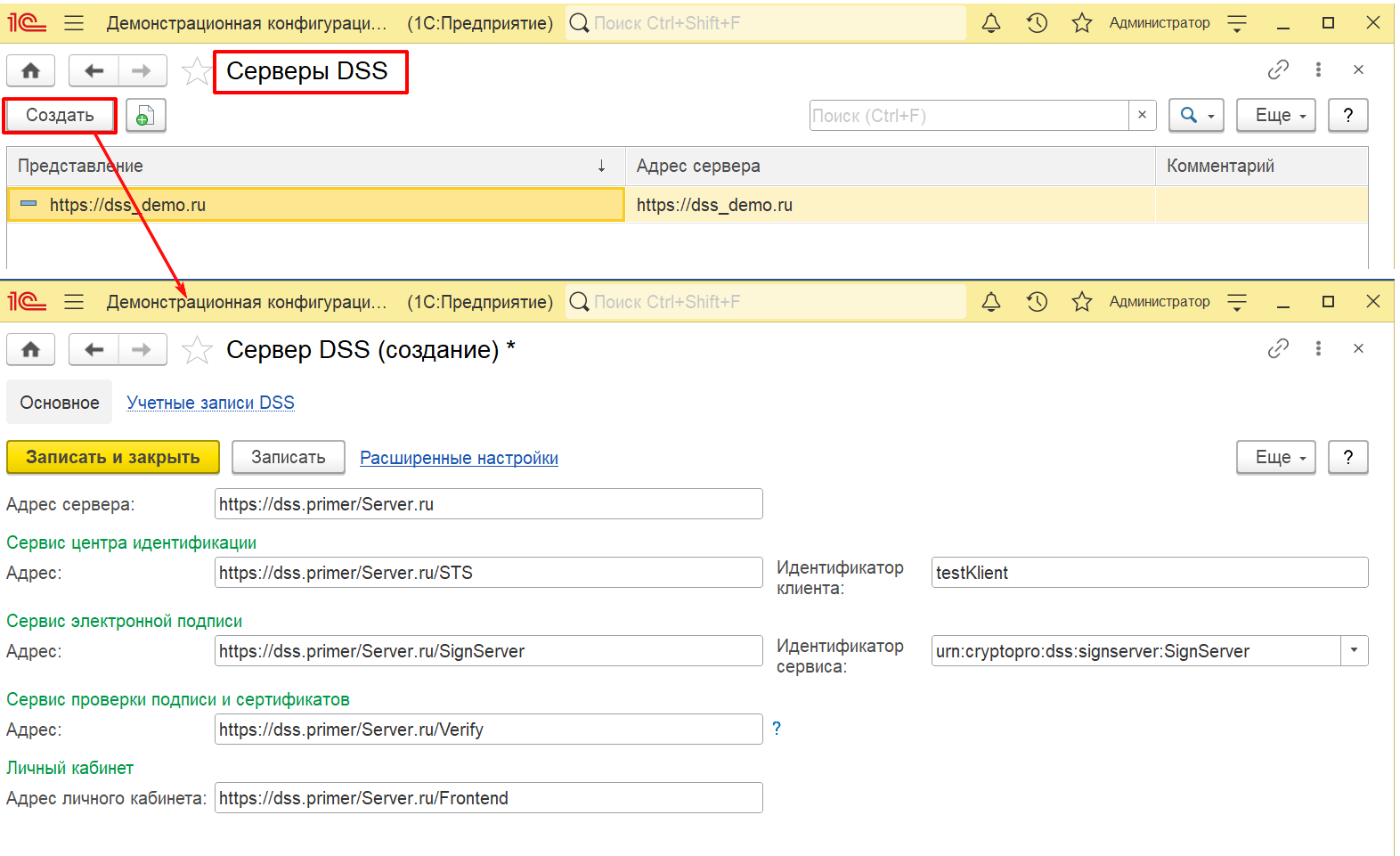Open notifications bell in Серверы DSS window
The image size is (1400, 856).
coord(991,23)
